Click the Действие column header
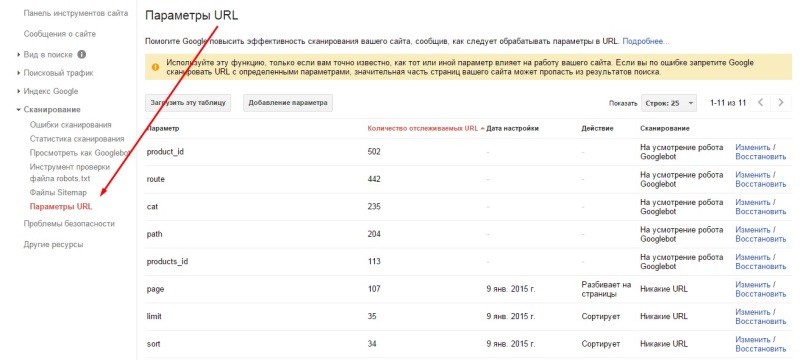800x360 pixels. click(x=597, y=128)
